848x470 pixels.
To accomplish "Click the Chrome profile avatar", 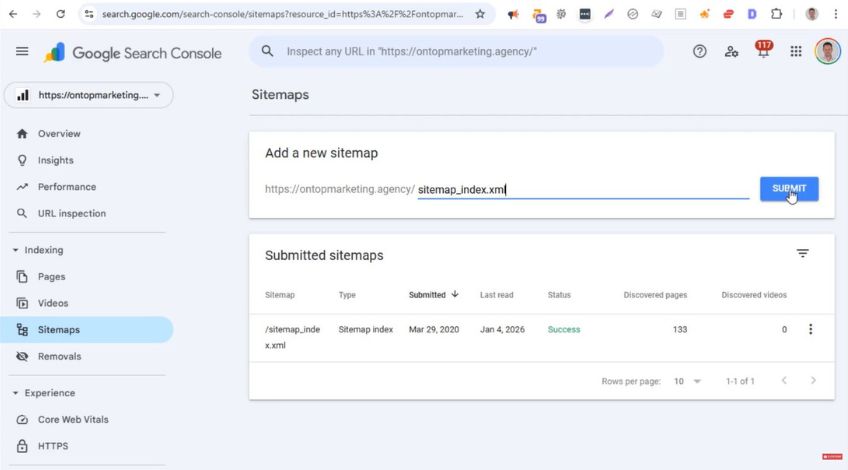I will [811, 14].
